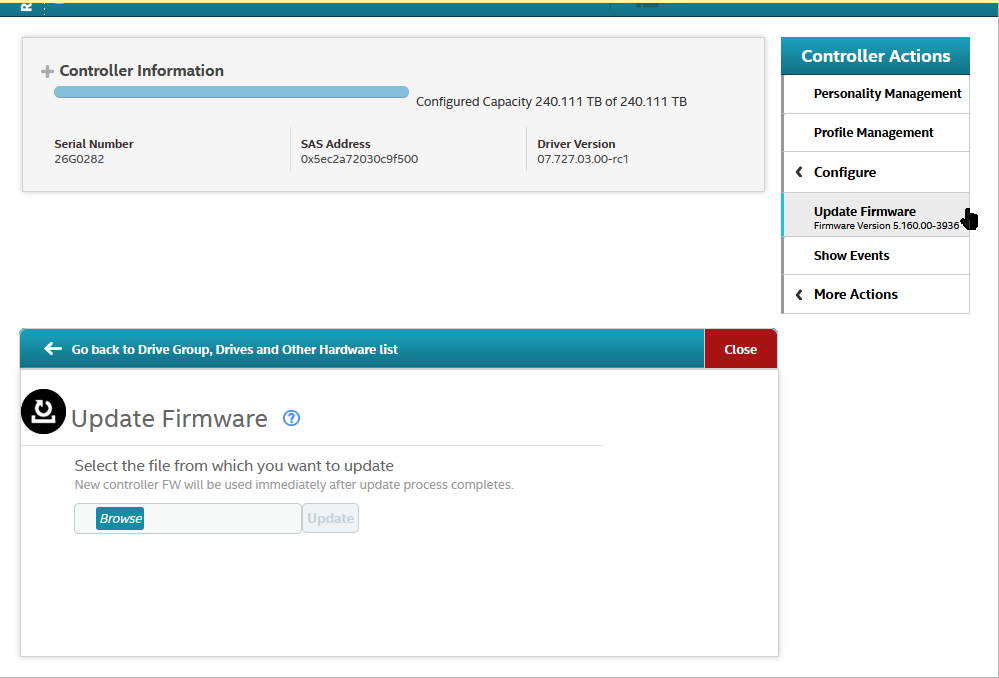Click the plus icon beside Controller Information
Viewport: 999px width, 678px height.
pyautogui.click(x=47, y=72)
